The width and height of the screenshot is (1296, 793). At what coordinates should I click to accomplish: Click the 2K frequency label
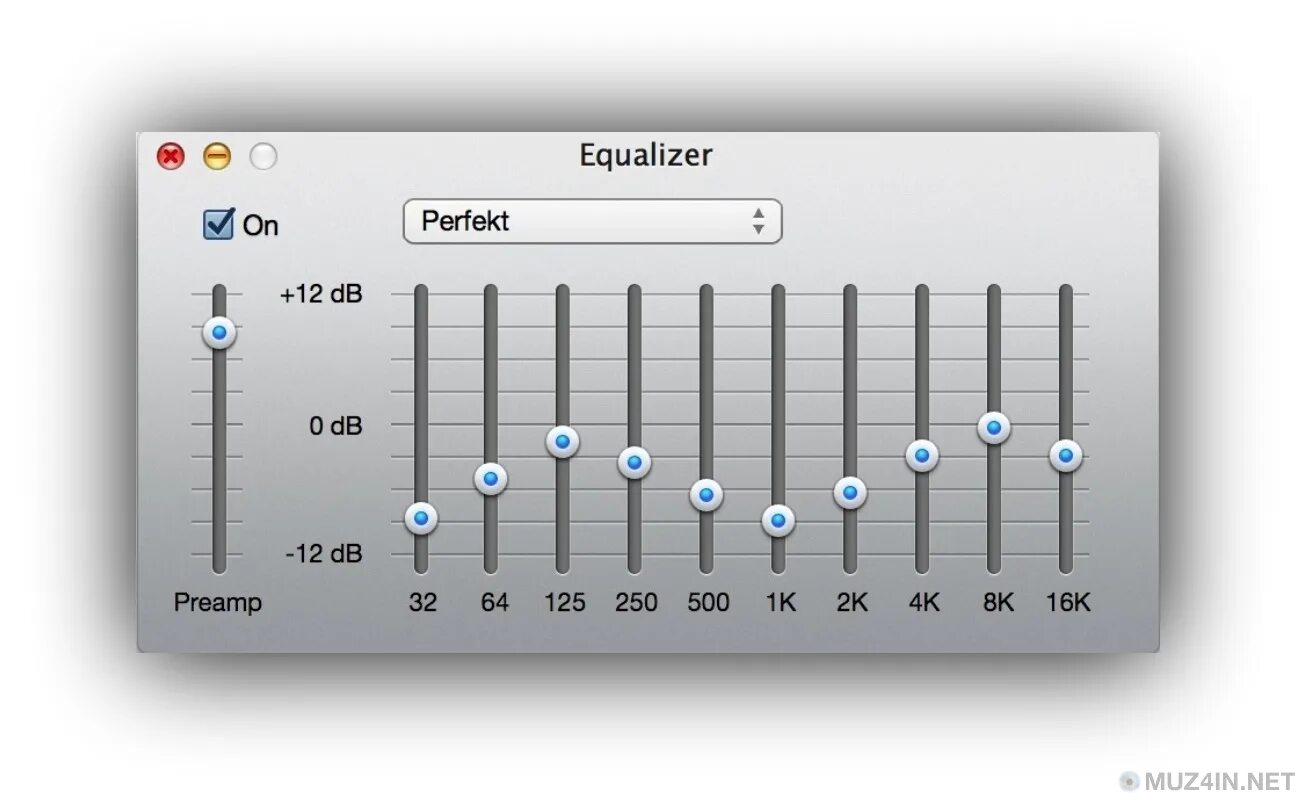coord(852,602)
